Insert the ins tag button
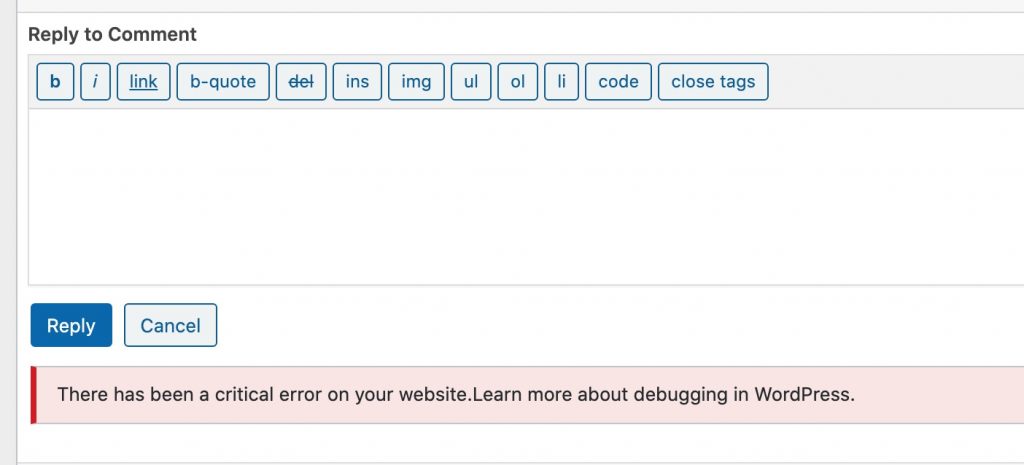The image size is (1024, 465). tap(357, 82)
